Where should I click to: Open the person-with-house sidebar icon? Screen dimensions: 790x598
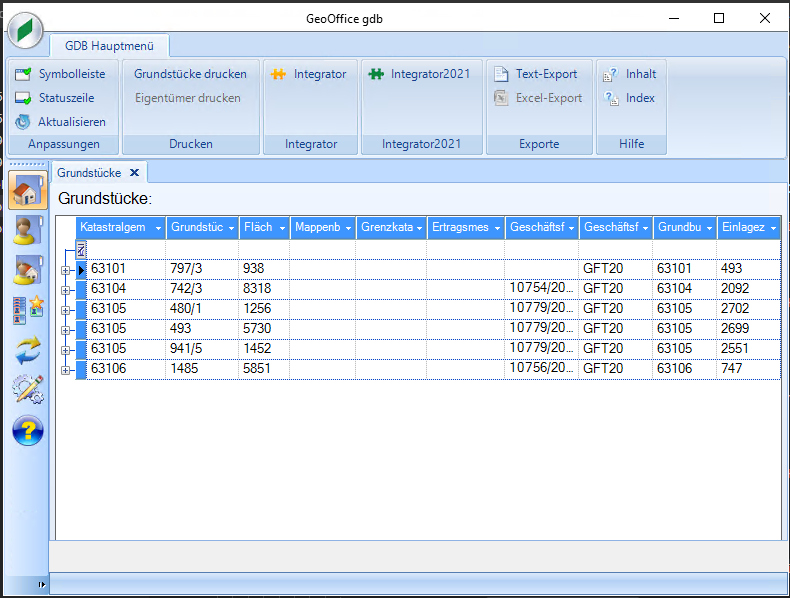(x=28, y=270)
